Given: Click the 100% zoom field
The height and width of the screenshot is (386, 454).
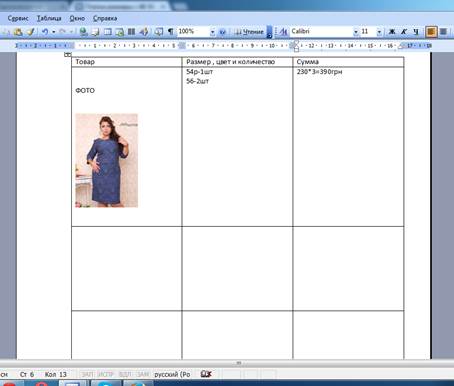Looking at the screenshot, I should coord(193,31).
